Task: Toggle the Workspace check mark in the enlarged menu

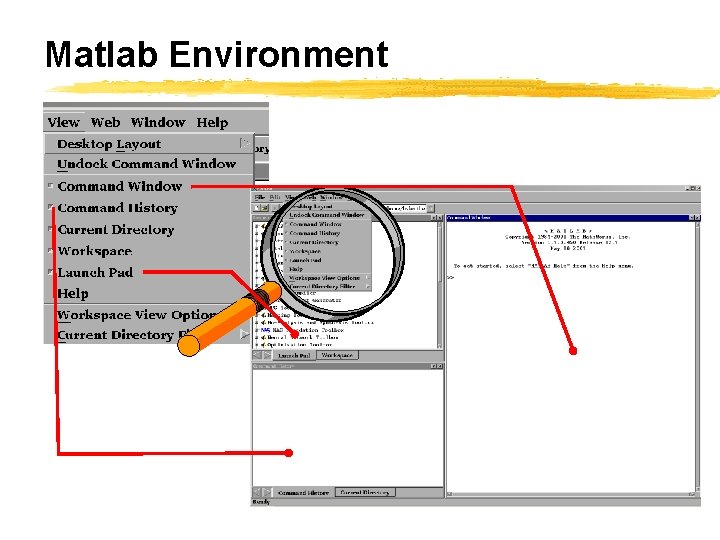Action: 51,251
